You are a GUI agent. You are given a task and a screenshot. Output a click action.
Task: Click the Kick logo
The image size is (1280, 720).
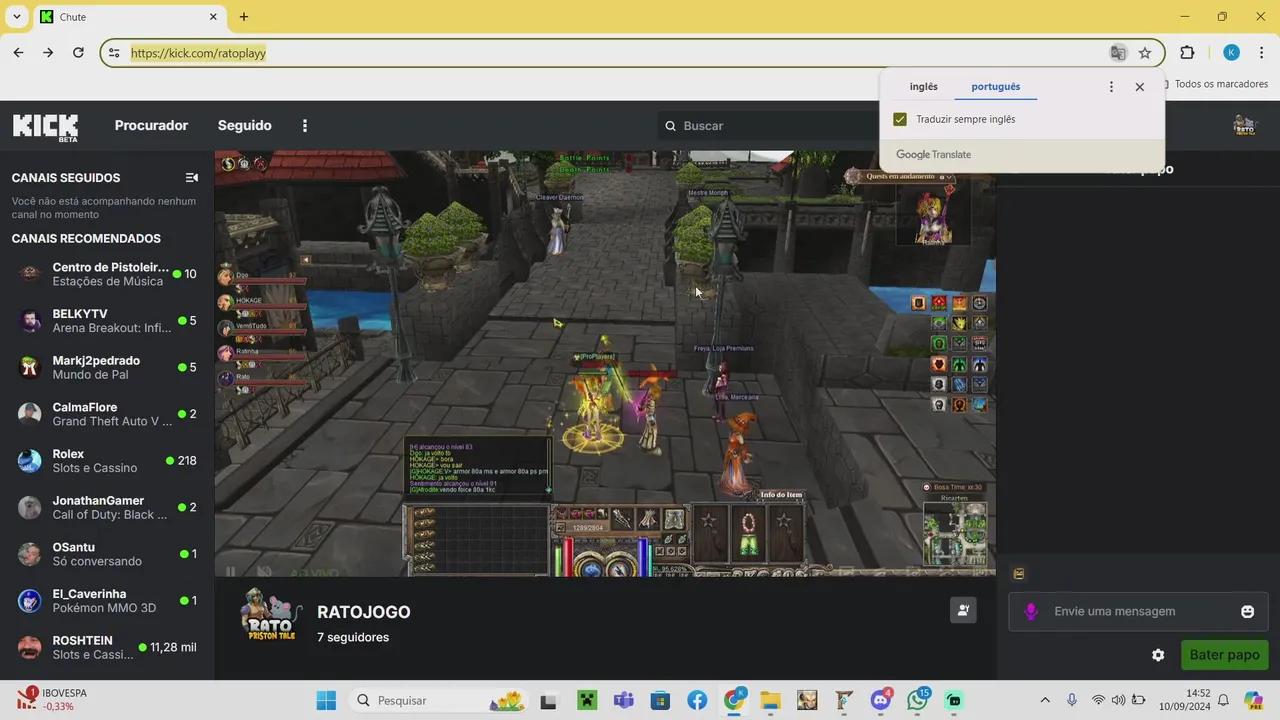[45, 127]
